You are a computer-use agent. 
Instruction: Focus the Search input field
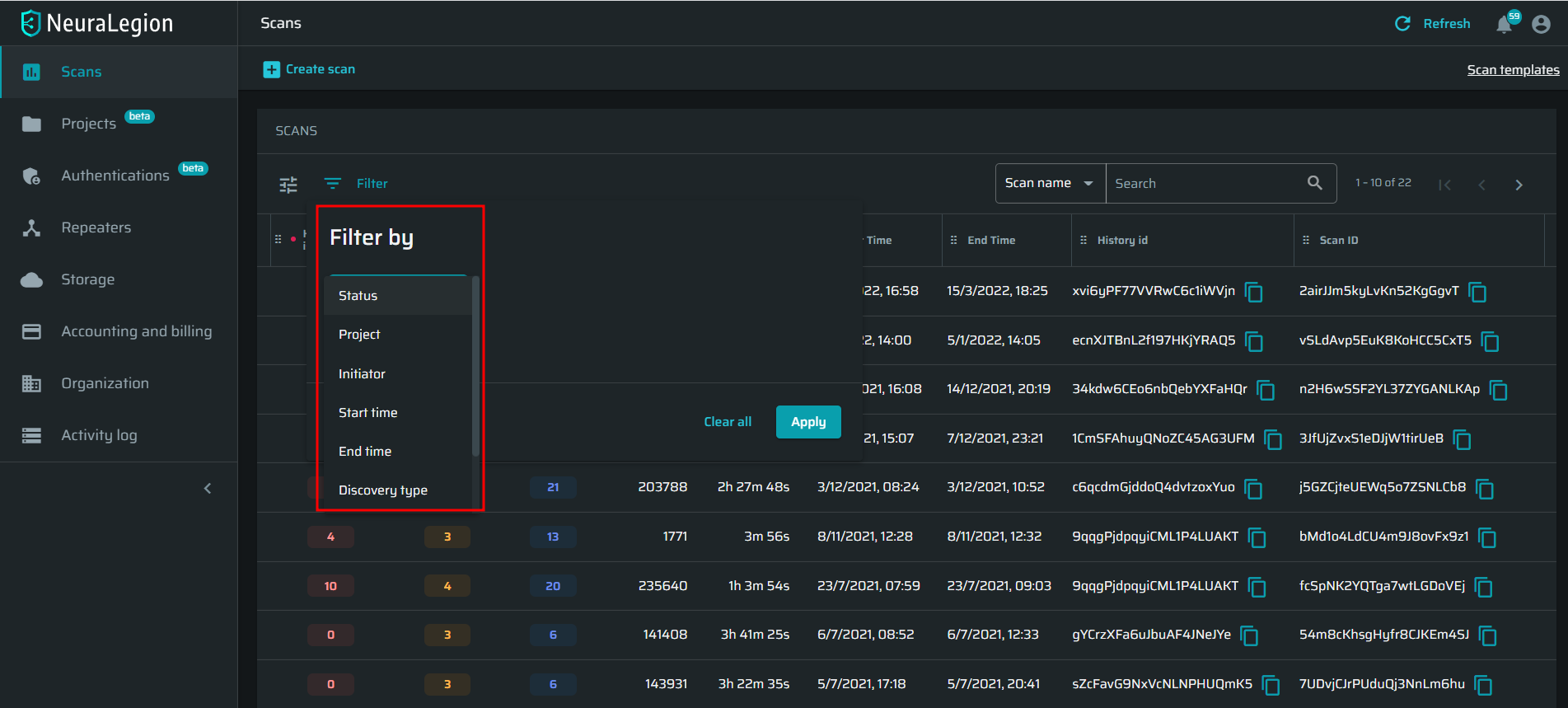point(1205,183)
